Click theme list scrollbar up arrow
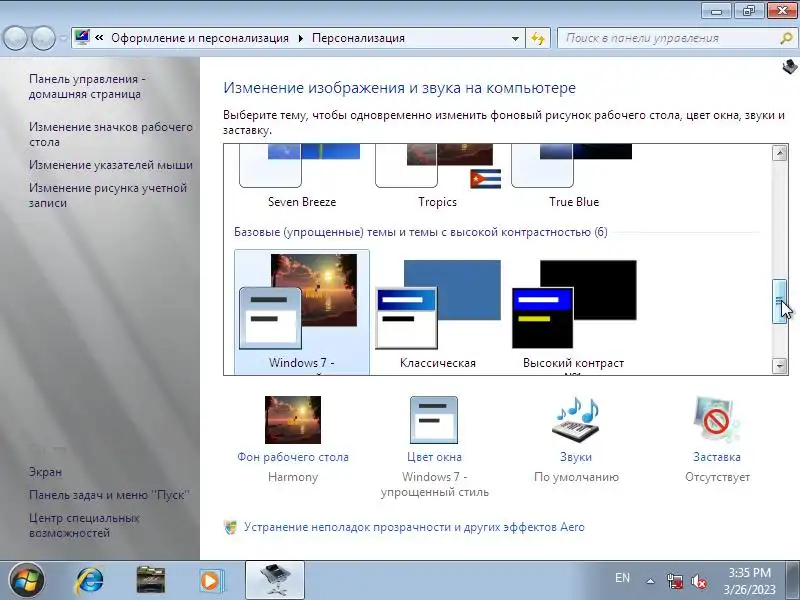Viewport: 800px width, 600px height. (780, 153)
